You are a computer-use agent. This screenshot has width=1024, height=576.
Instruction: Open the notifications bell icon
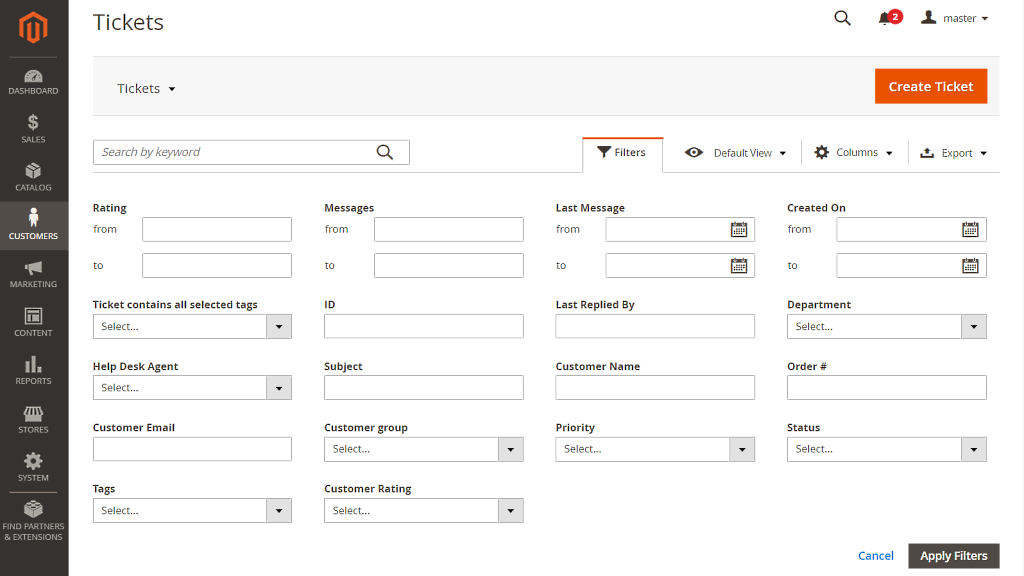(x=885, y=18)
